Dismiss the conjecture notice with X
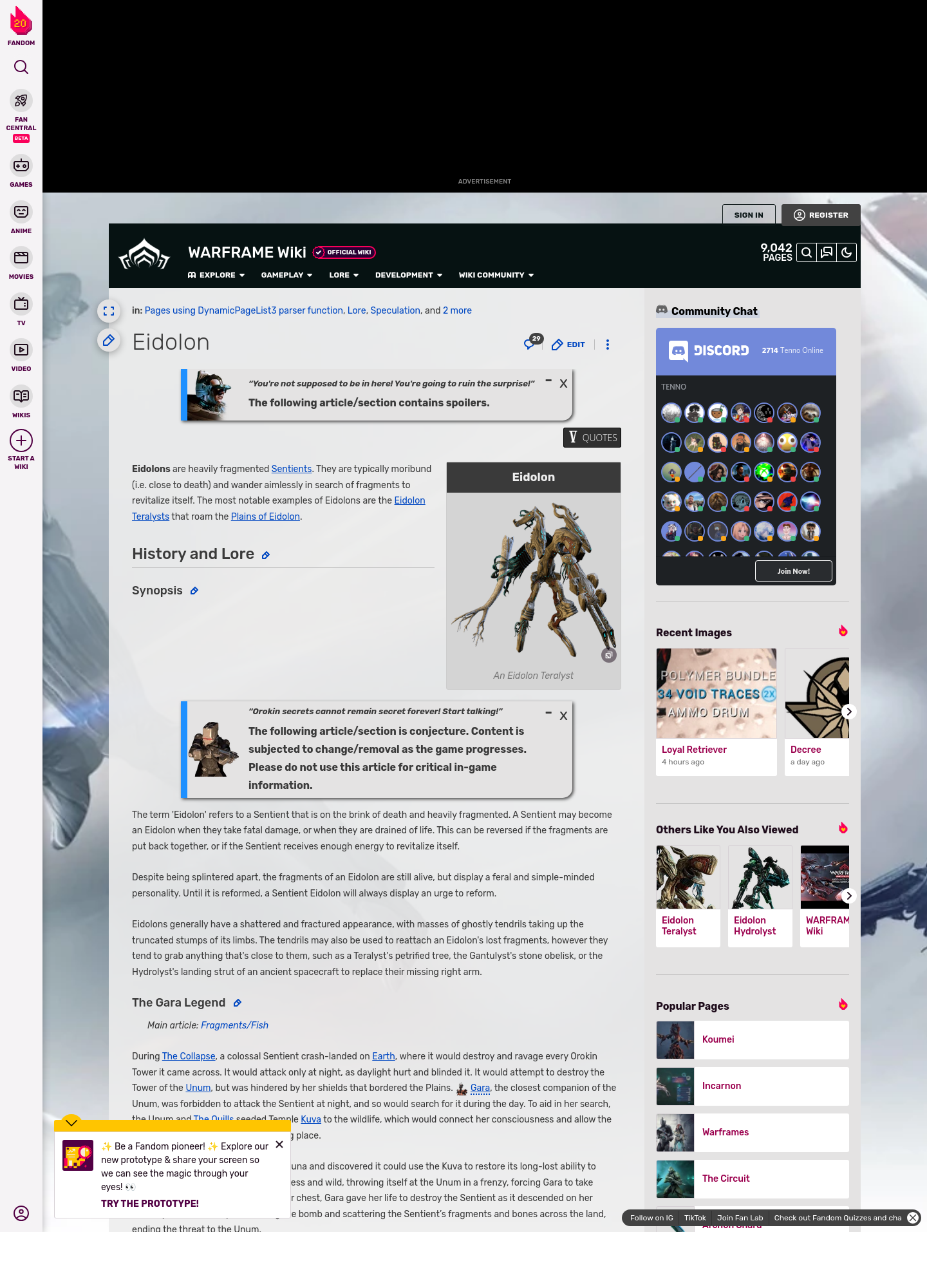Screen dimensions: 927x1288 click(563, 716)
